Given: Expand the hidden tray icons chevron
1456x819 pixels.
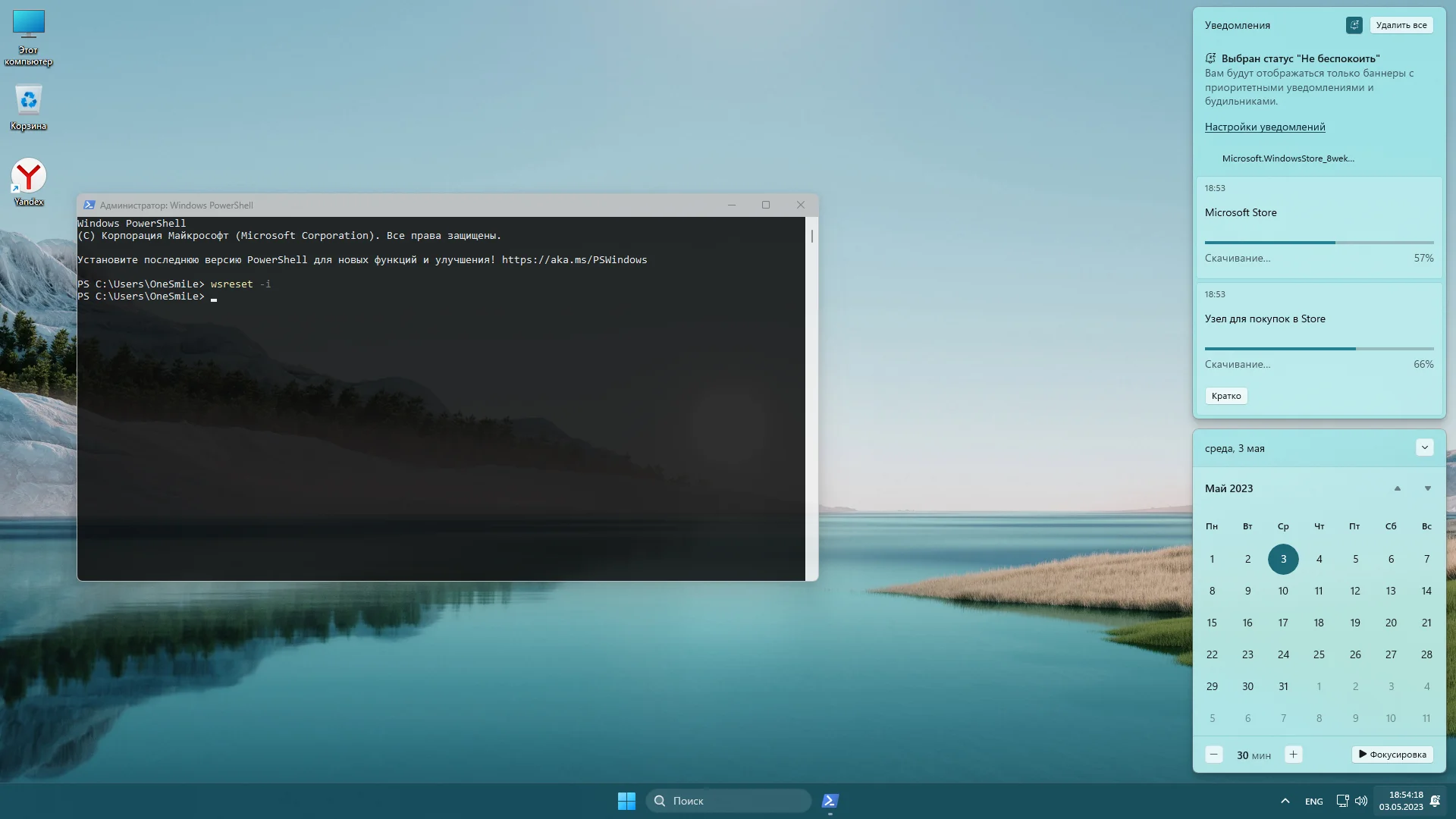Looking at the screenshot, I should pyautogui.click(x=1285, y=801).
